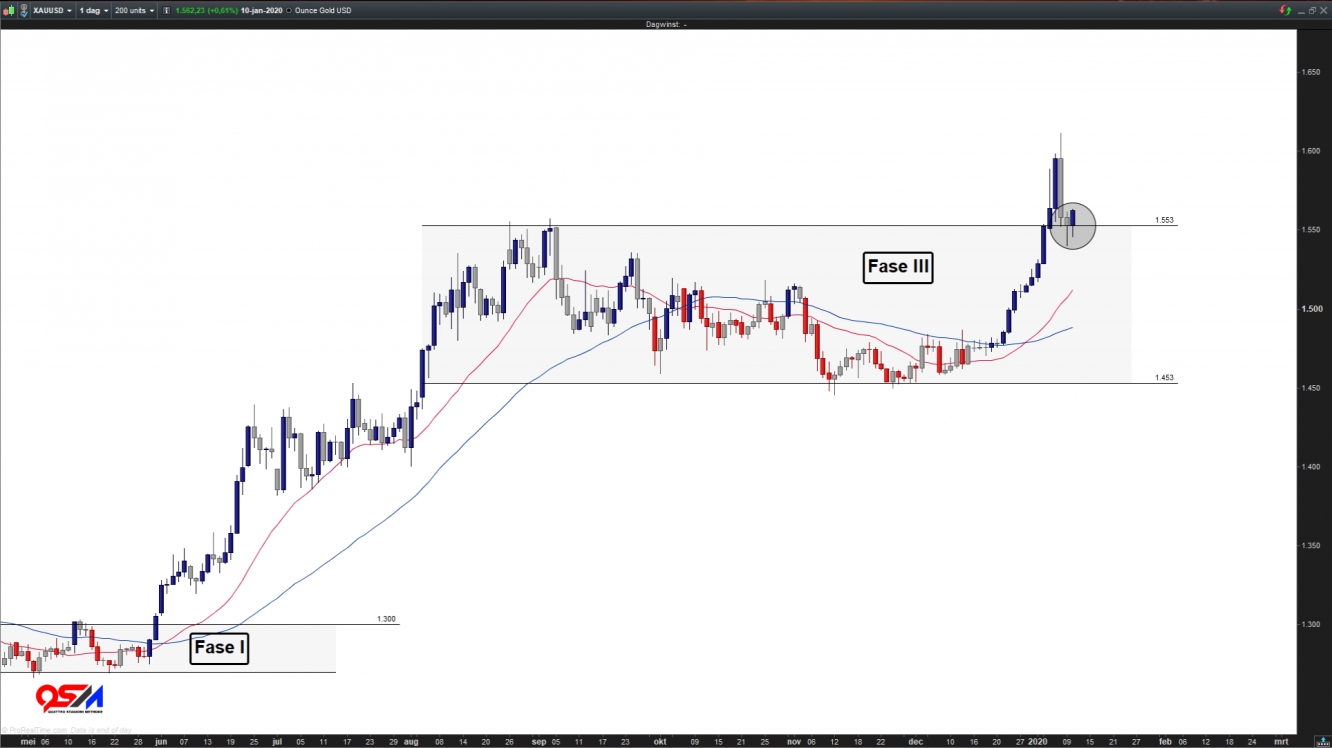Screen dimensions: 1332x748
Task: Click the small arrow icon at axis corner
Action: pyautogui.click(x=1323, y=741)
